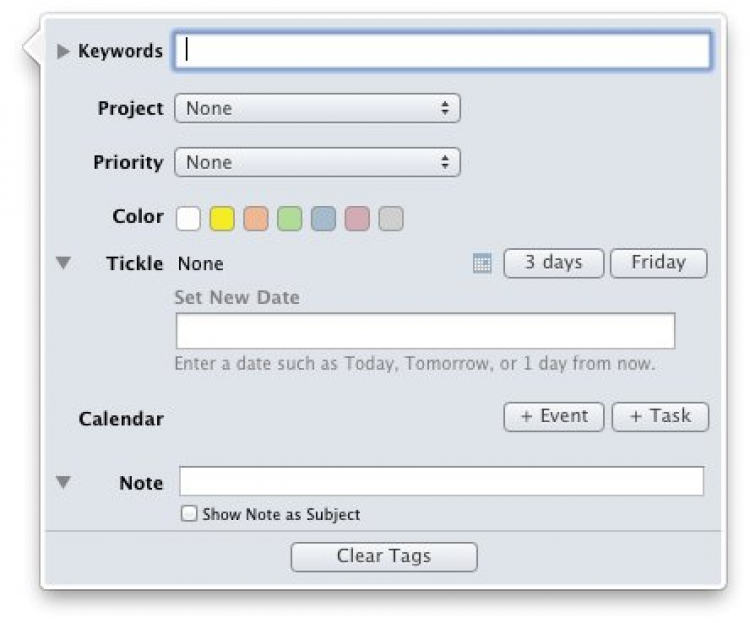Choose the orange color swatch
Viewport: 750px width, 623px height.
(x=256, y=218)
